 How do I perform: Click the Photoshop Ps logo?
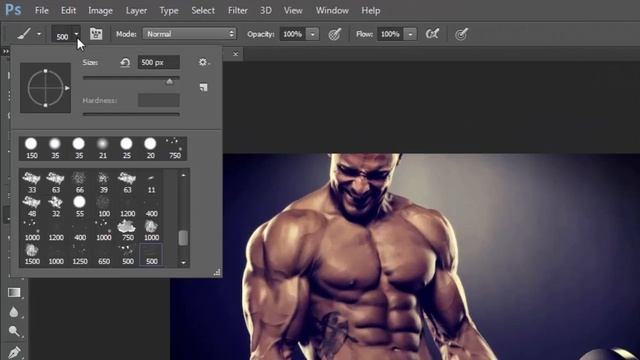click(13, 10)
